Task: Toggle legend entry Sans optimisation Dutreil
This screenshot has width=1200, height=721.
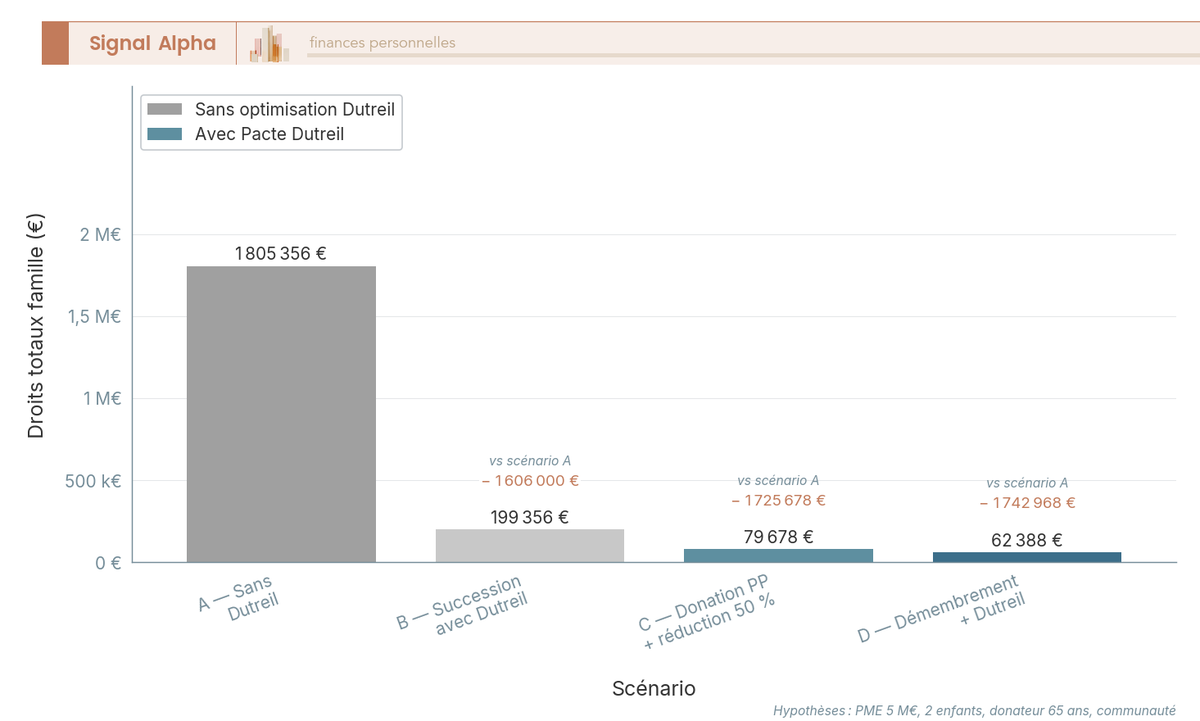Action: [x=271, y=109]
